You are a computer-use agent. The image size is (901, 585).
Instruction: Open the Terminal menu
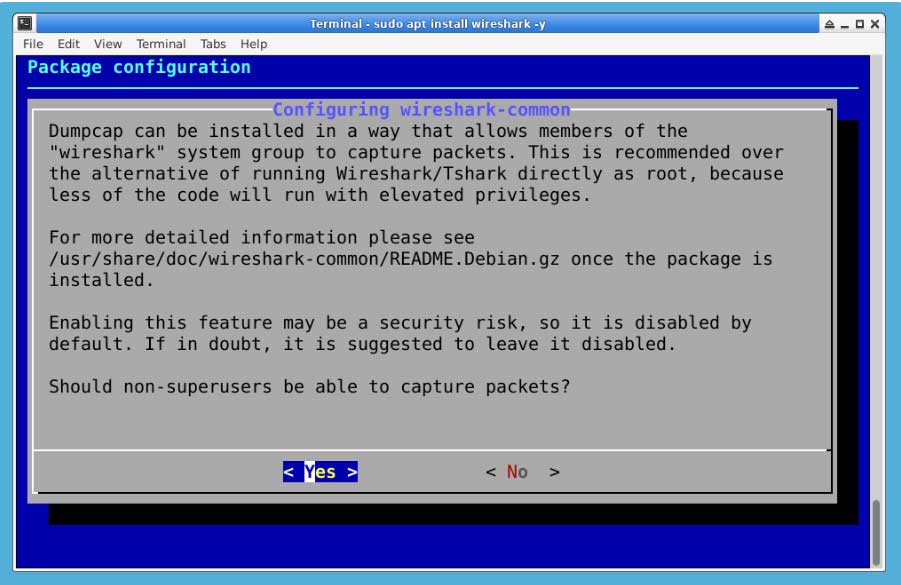point(161,44)
